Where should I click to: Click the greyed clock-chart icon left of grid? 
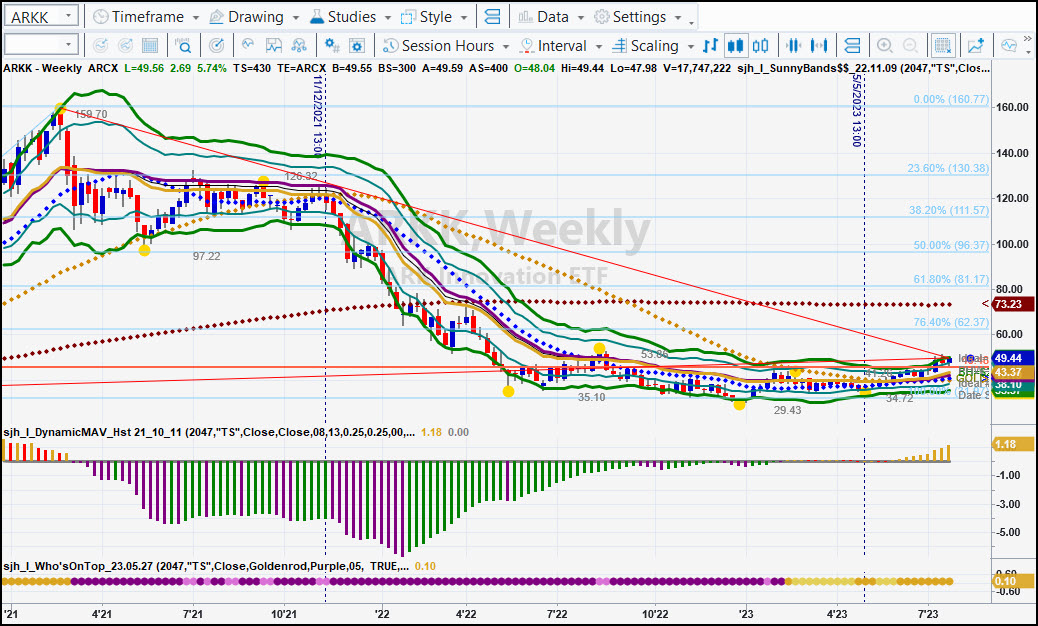tap(125, 46)
